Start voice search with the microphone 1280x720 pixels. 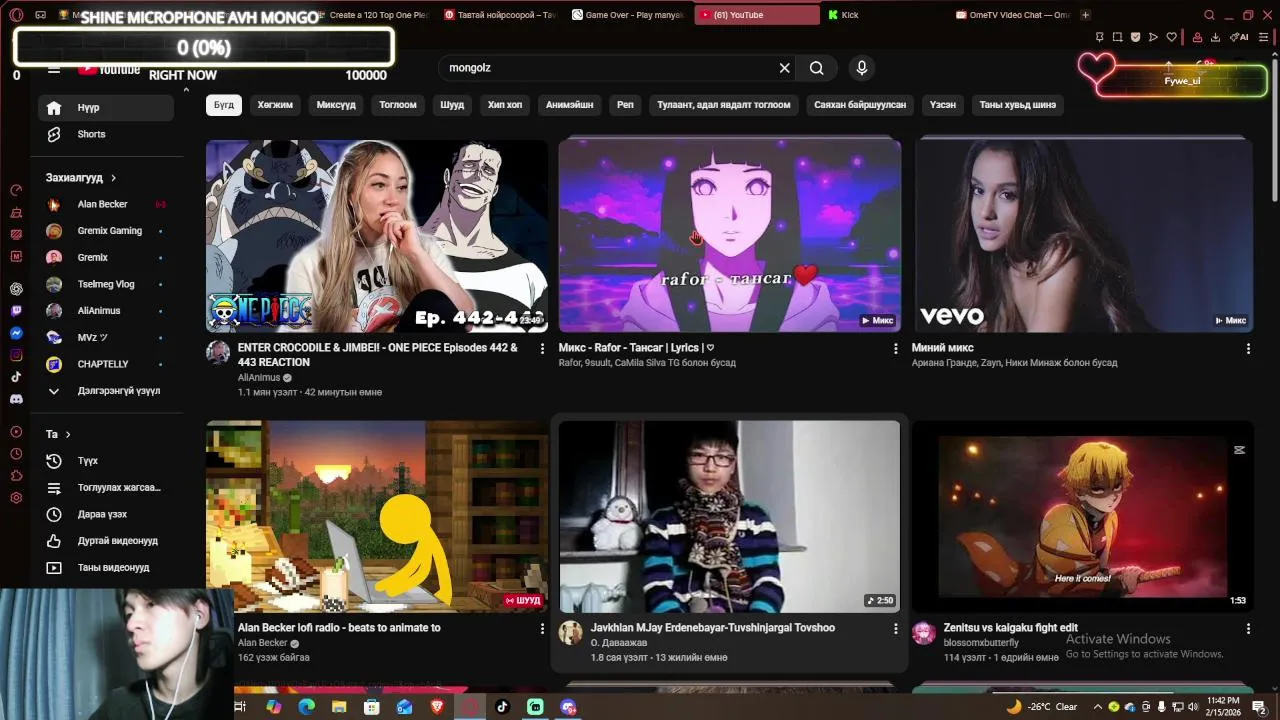click(x=862, y=68)
